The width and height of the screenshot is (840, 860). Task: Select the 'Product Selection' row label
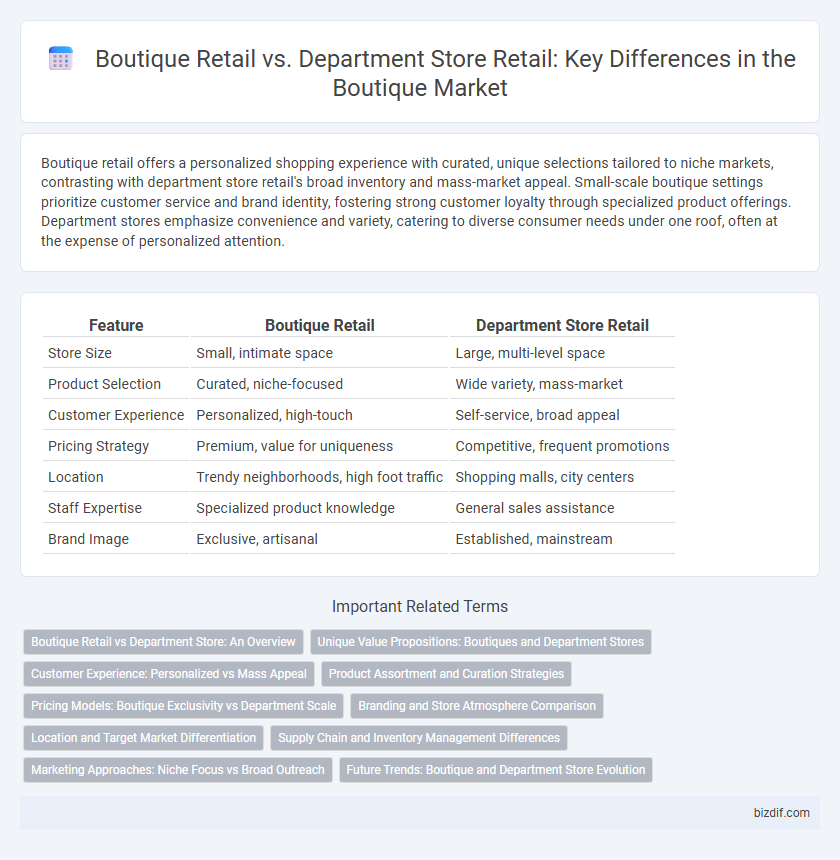(104, 384)
